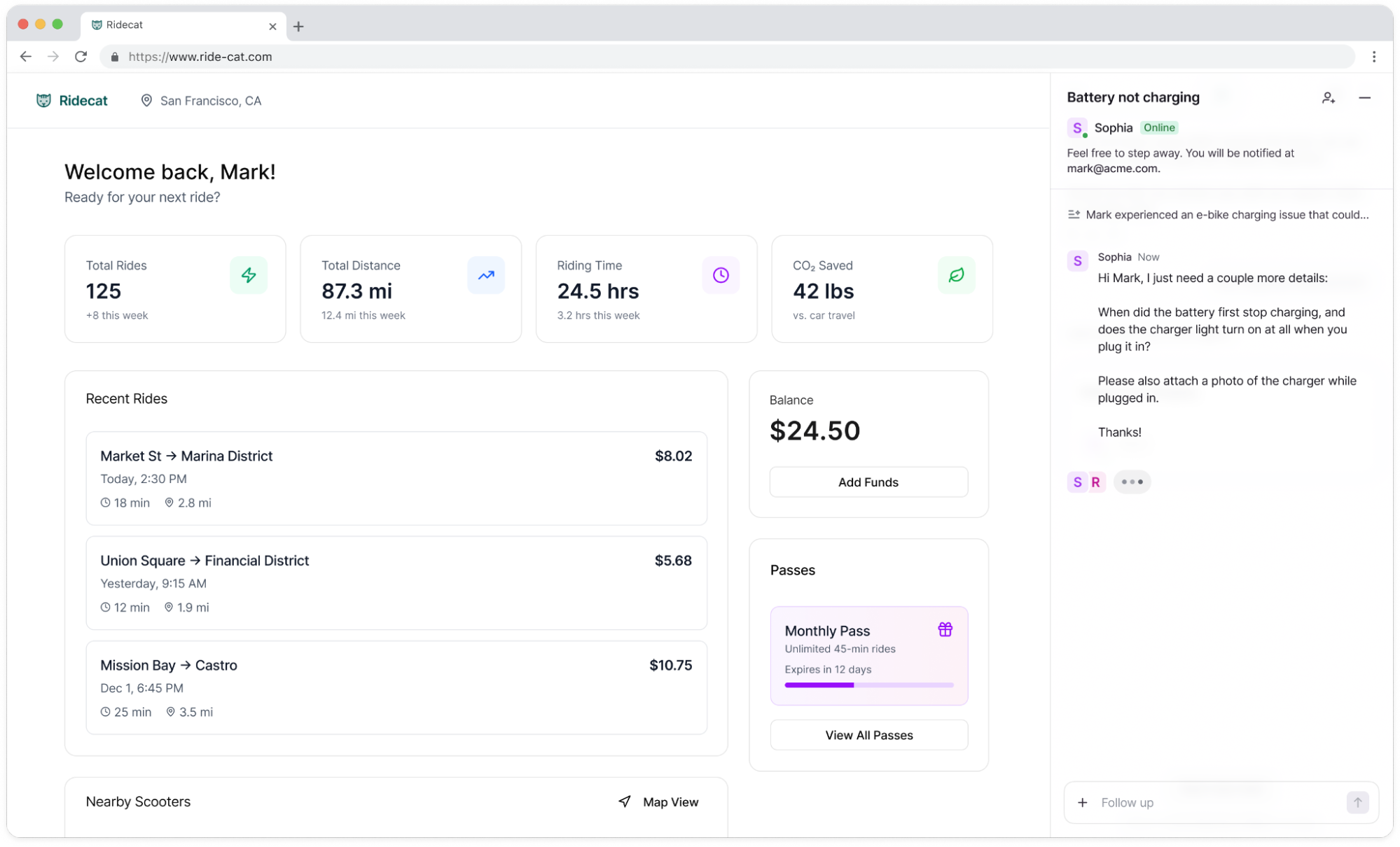Click the clock Riding Time icon
Image resolution: width=1400 pixels, height=847 pixels.
point(721,275)
